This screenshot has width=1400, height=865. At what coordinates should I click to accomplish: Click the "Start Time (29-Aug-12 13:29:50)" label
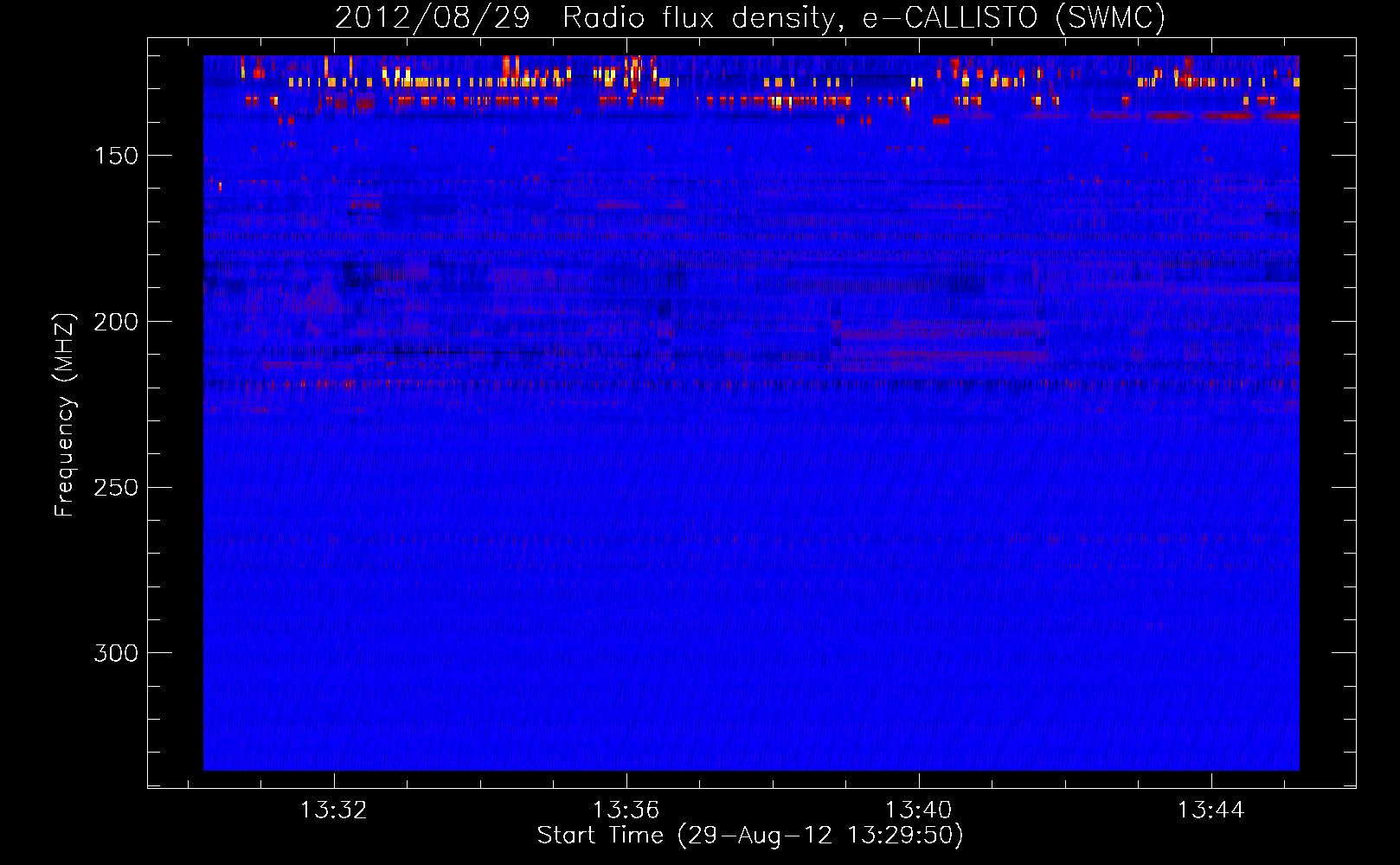(750, 836)
